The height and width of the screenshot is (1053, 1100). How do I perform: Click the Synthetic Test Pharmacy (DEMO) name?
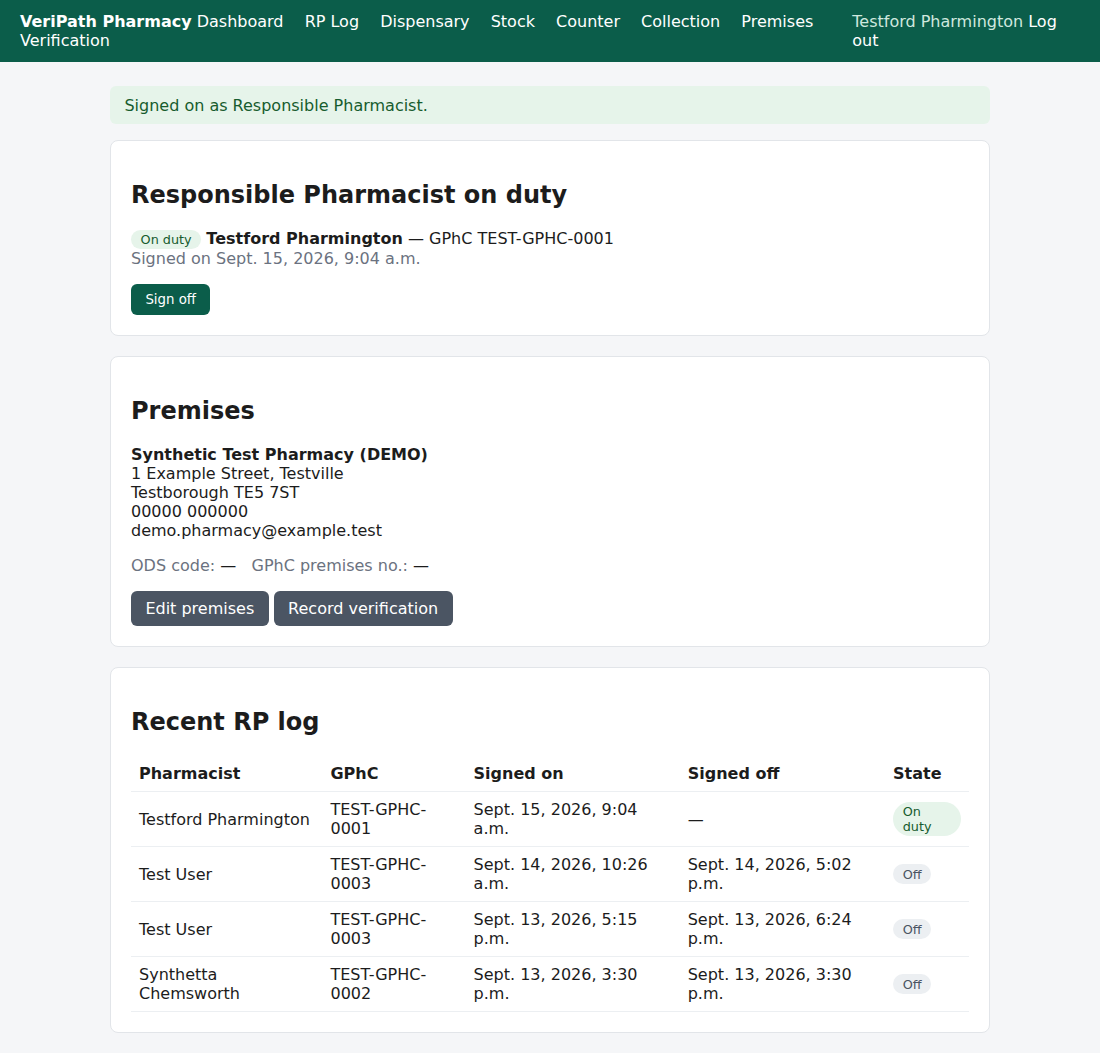coord(279,454)
